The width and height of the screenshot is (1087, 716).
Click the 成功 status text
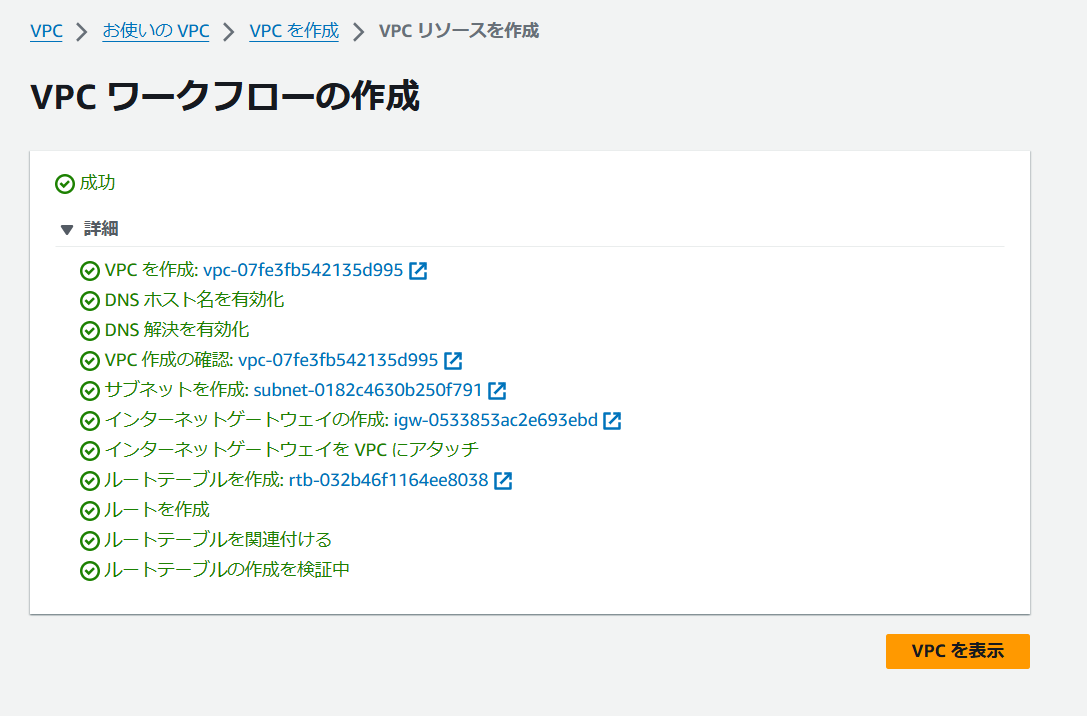click(x=98, y=183)
